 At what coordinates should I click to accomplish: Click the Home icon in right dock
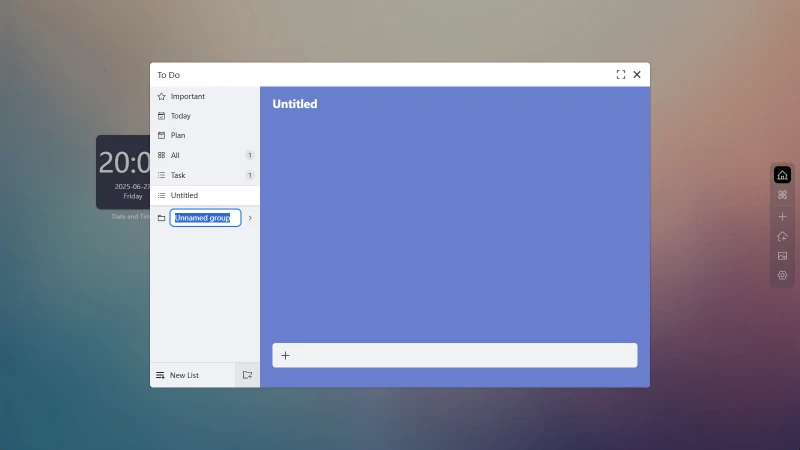[x=782, y=175]
